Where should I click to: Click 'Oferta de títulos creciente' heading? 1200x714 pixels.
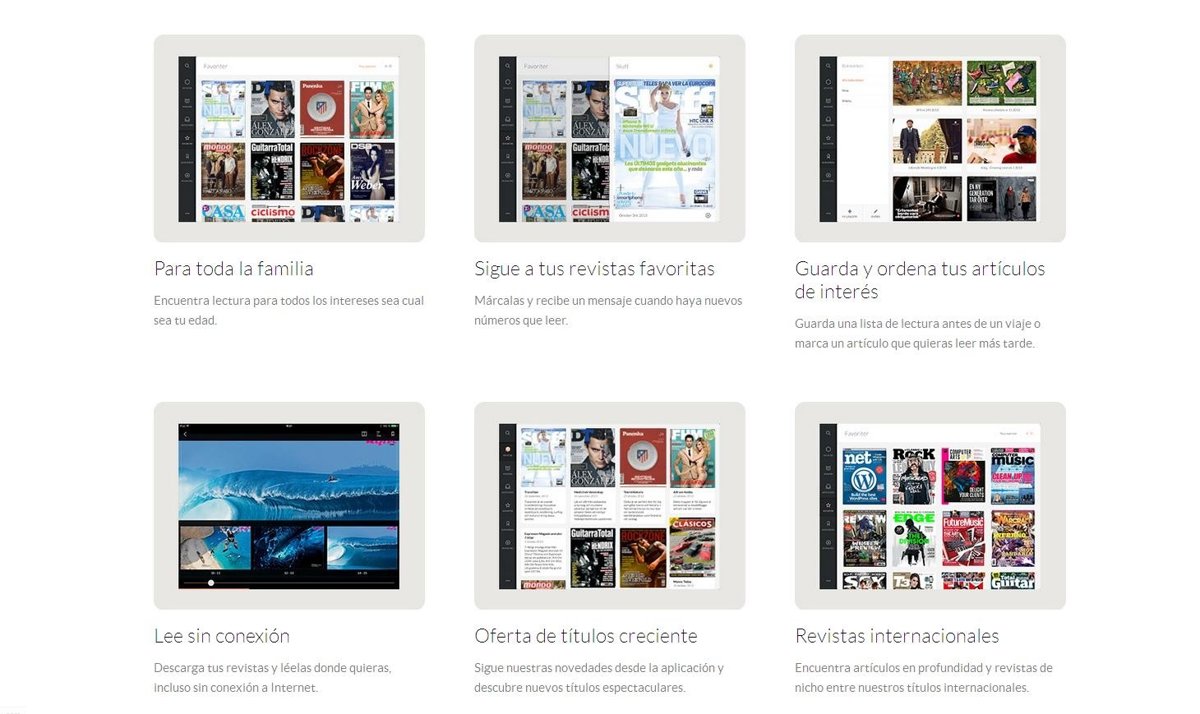click(585, 636)
